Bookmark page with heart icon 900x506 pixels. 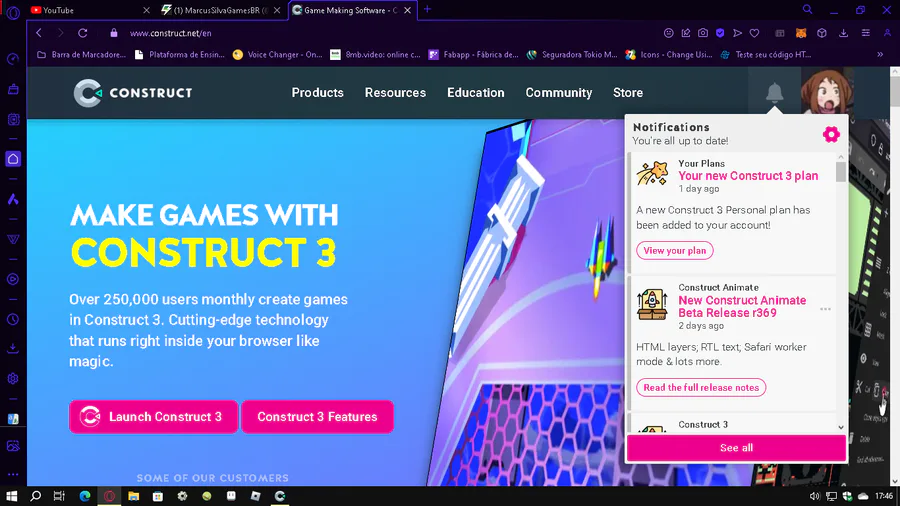tap(754, 33)
